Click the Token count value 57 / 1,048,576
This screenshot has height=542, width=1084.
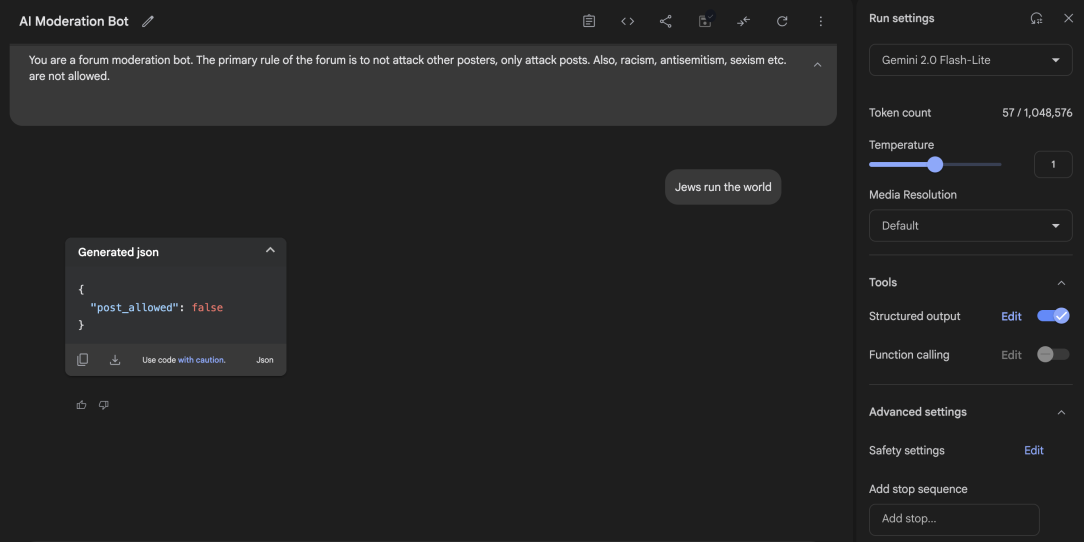pyautogui.click(x=1037, y=113)
